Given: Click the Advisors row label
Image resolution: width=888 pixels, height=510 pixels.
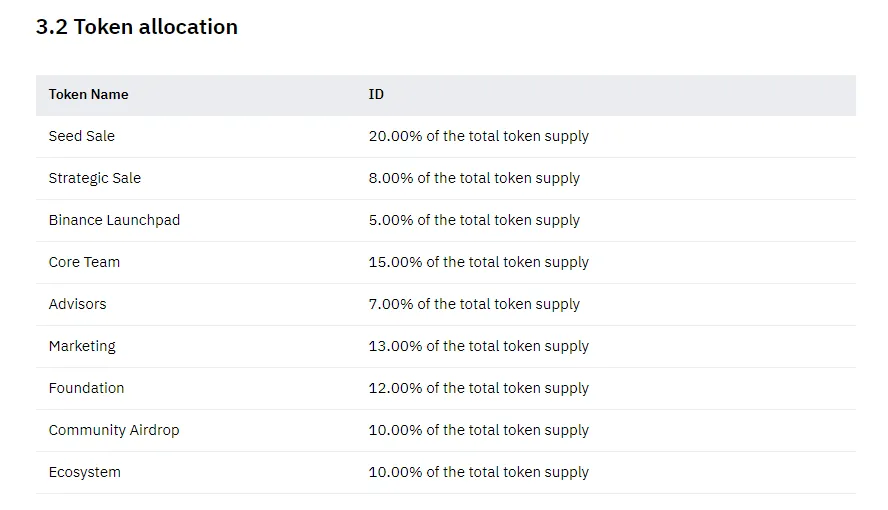Looking at the screenshot, I should point(78,304).
